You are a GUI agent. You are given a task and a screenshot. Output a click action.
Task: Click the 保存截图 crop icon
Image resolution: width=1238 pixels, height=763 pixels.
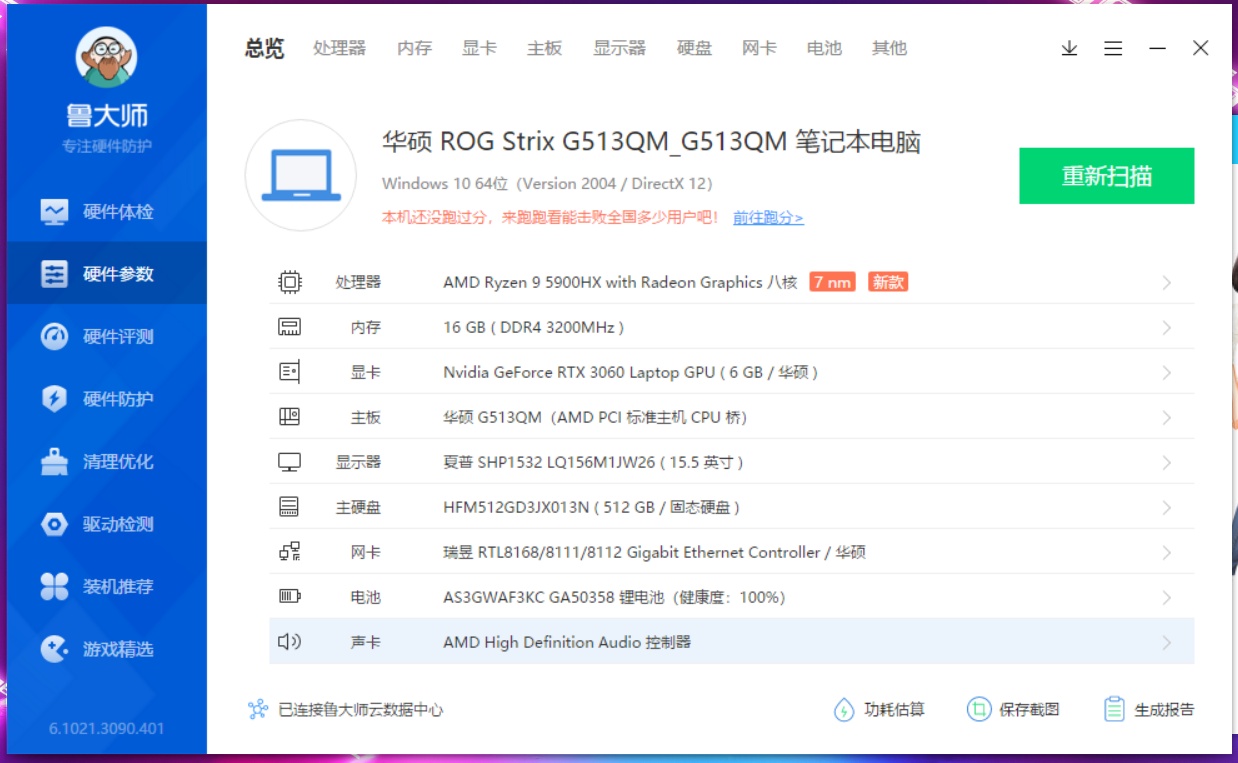[978, 710]
